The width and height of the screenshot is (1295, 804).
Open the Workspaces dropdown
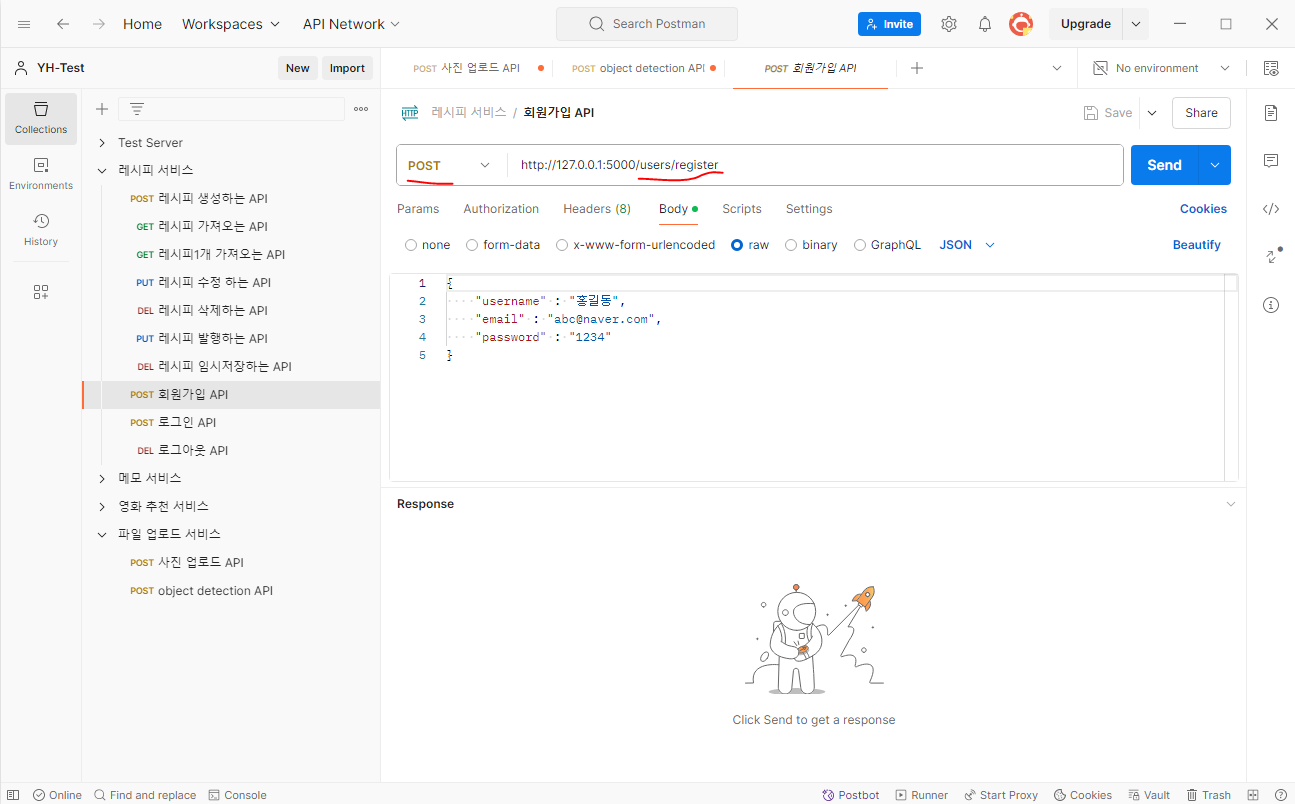point(231,24)
